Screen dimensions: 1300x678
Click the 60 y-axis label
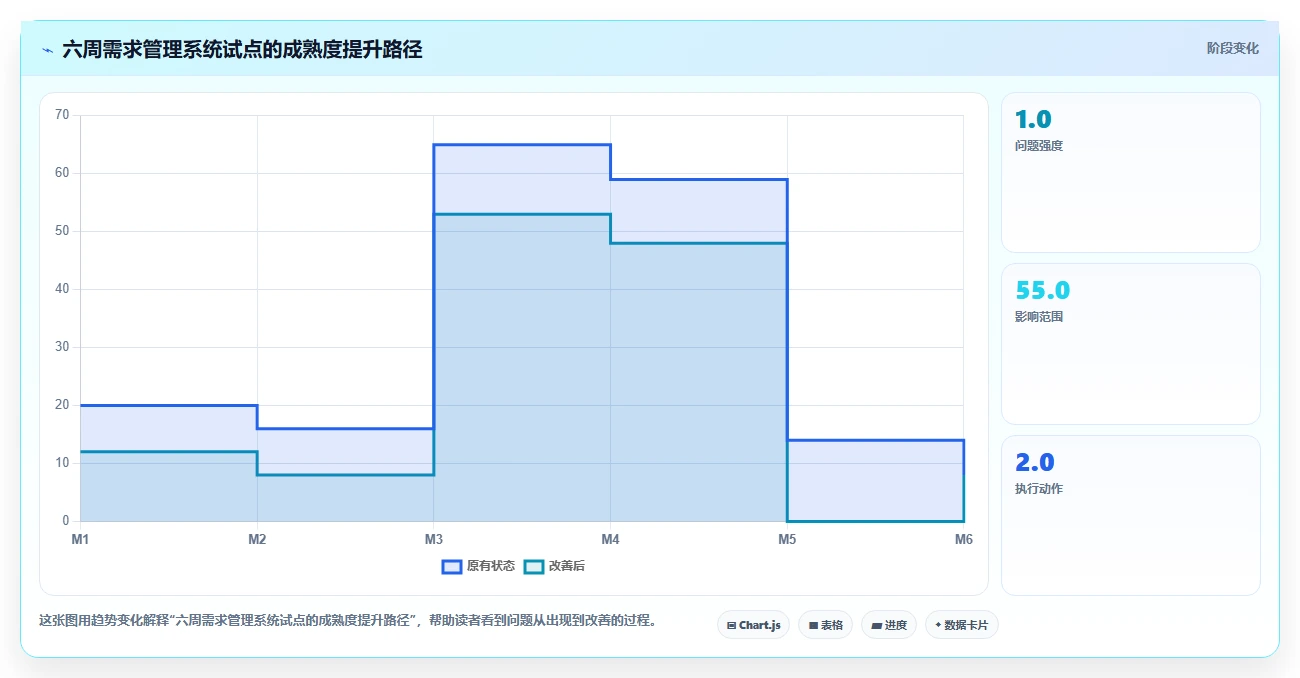coord(62,173)
